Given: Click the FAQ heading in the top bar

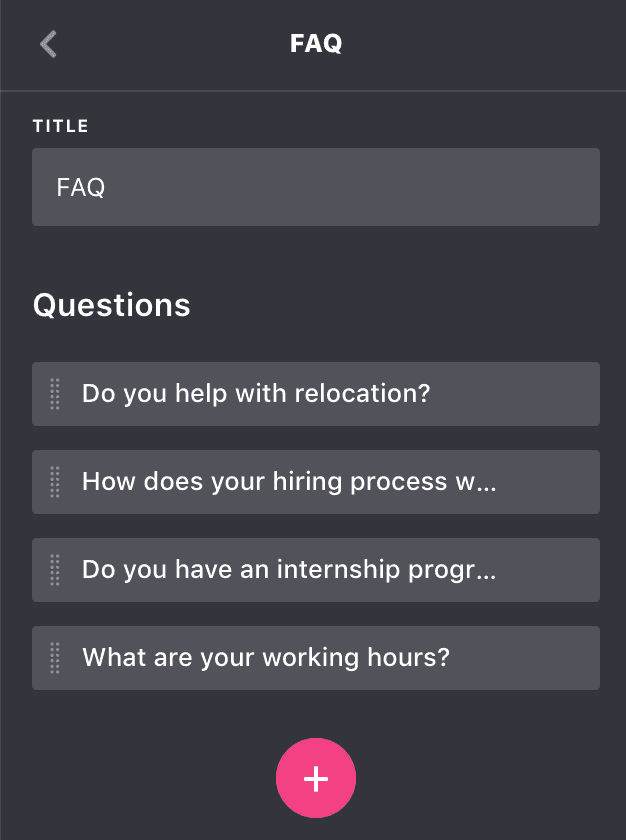Looking at the screenshot, I should 316,43.
